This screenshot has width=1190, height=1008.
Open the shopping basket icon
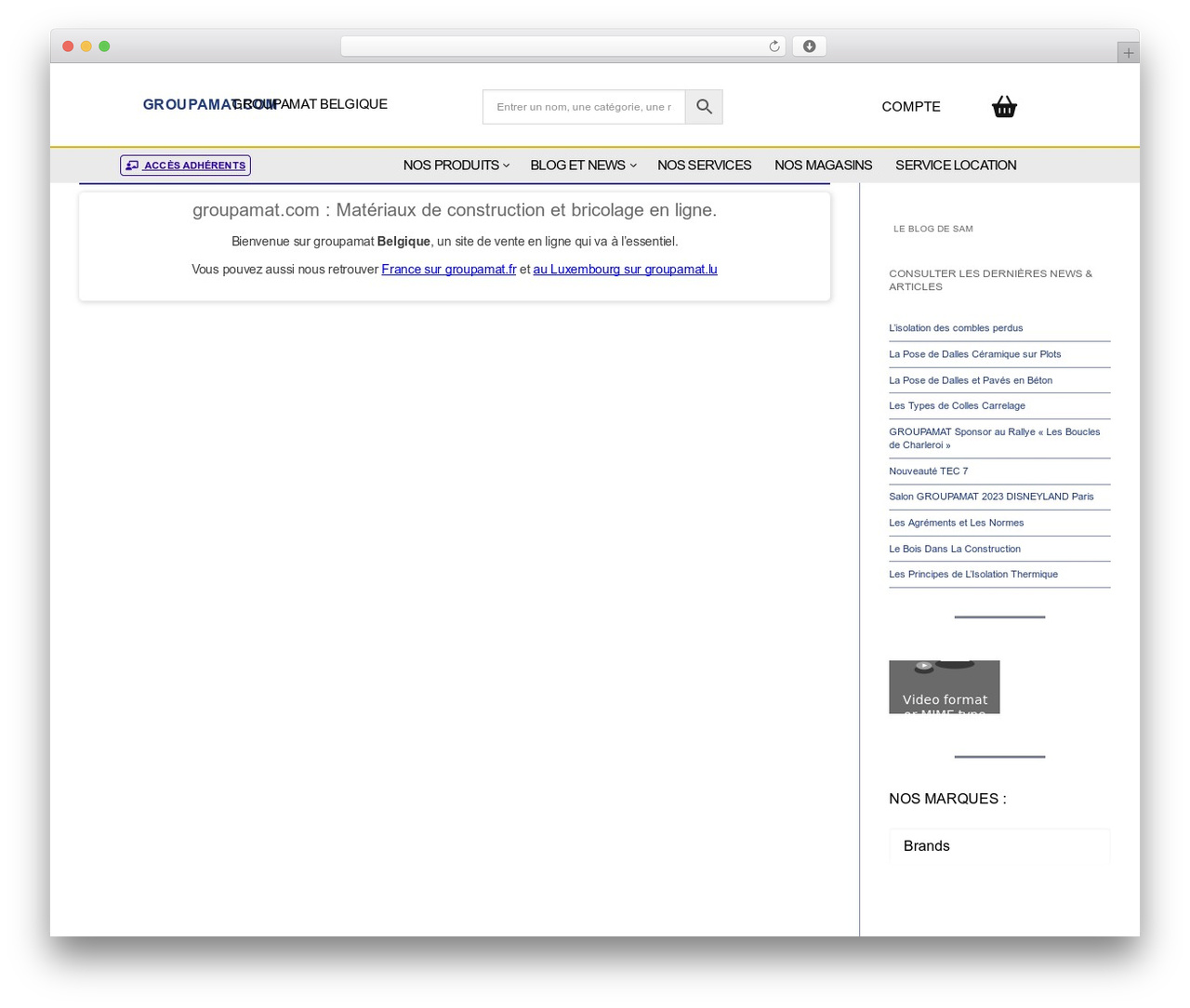(1004, 107)
